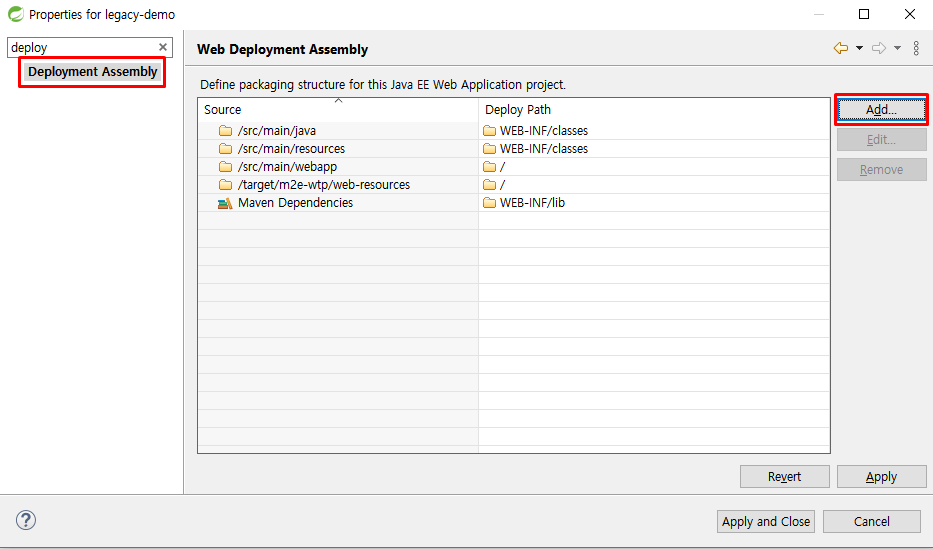Clear the deploy filter text
The image size is (933, 549).
pyautogui.click(x=163, y=47)
